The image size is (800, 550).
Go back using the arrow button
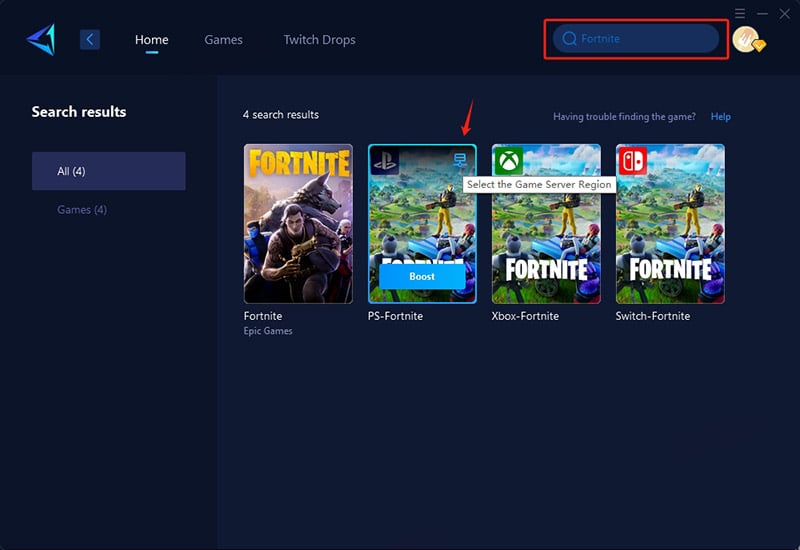pos(90,39)
